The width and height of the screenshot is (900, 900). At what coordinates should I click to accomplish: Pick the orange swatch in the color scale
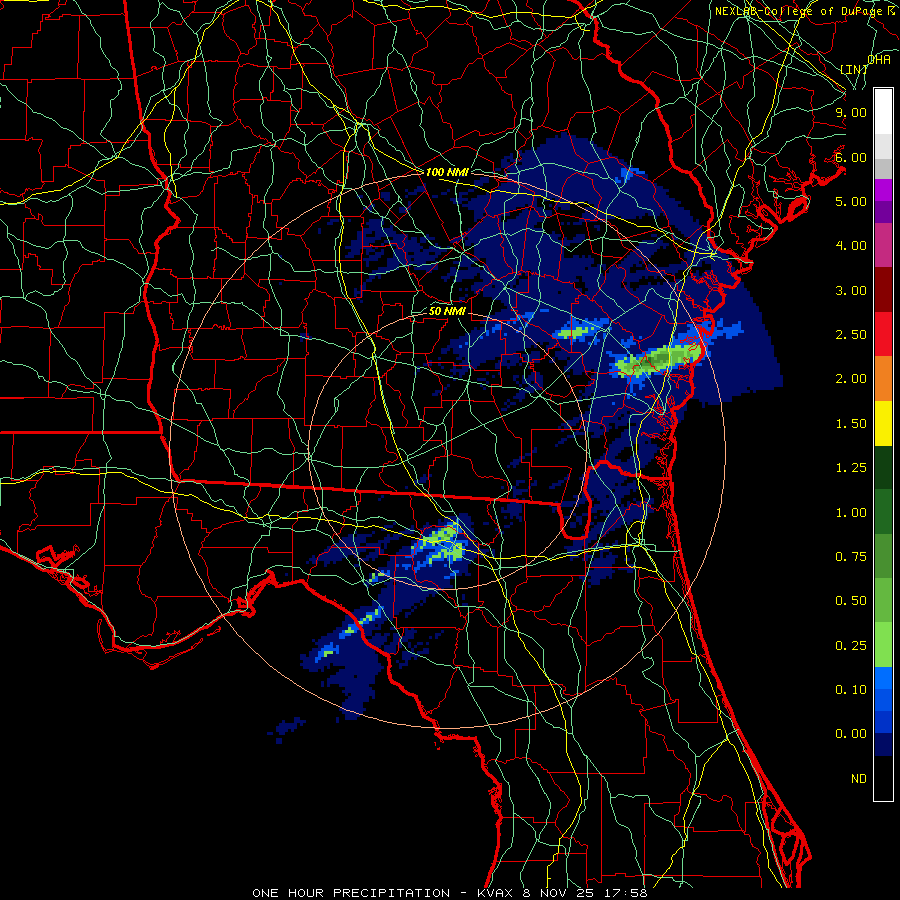[x=883, y=379]
